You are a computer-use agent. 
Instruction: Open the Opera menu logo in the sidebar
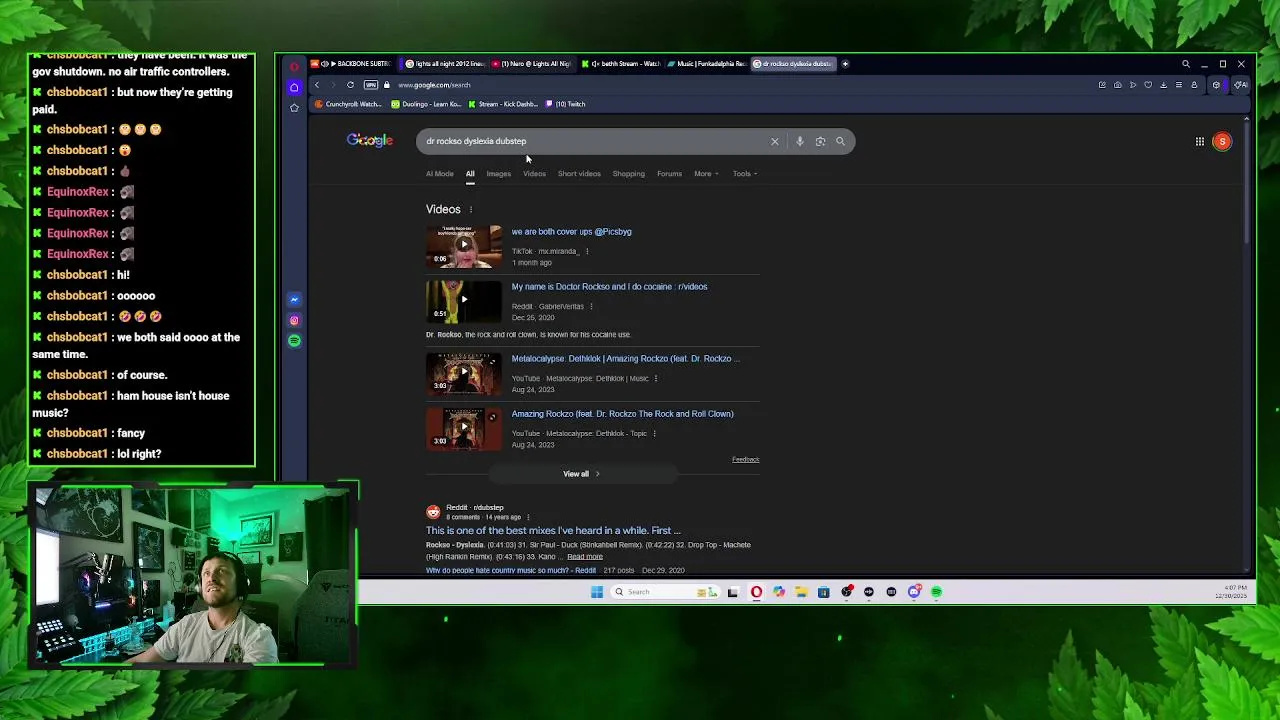(x=294, y=66)
